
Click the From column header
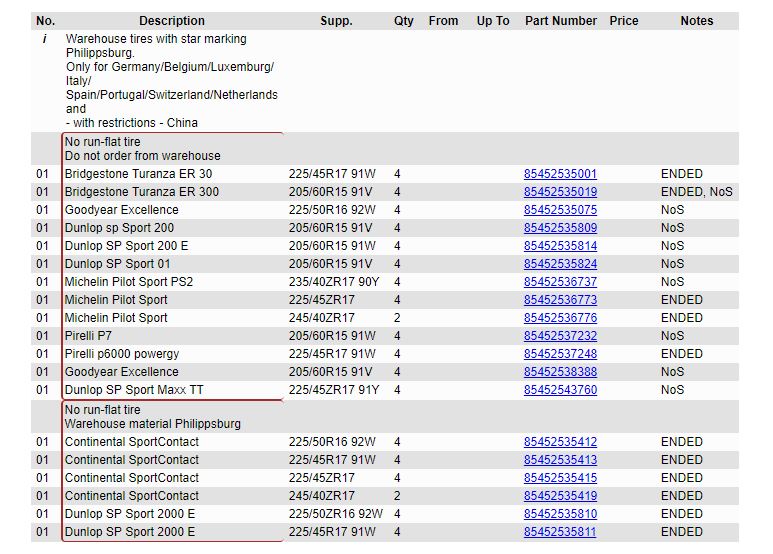tap(443, 21)
